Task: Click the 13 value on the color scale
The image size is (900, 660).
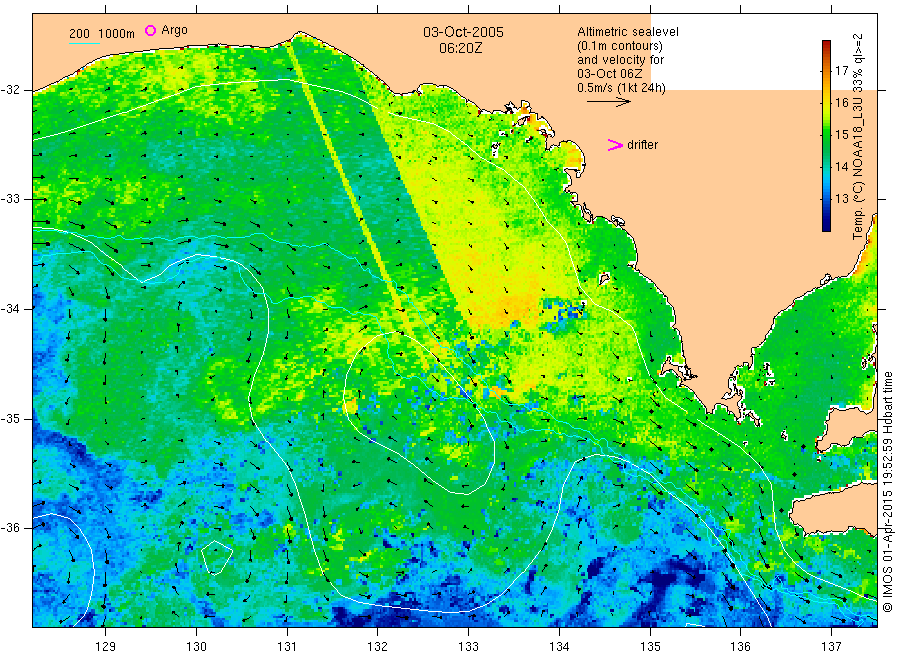Action: 841,199
